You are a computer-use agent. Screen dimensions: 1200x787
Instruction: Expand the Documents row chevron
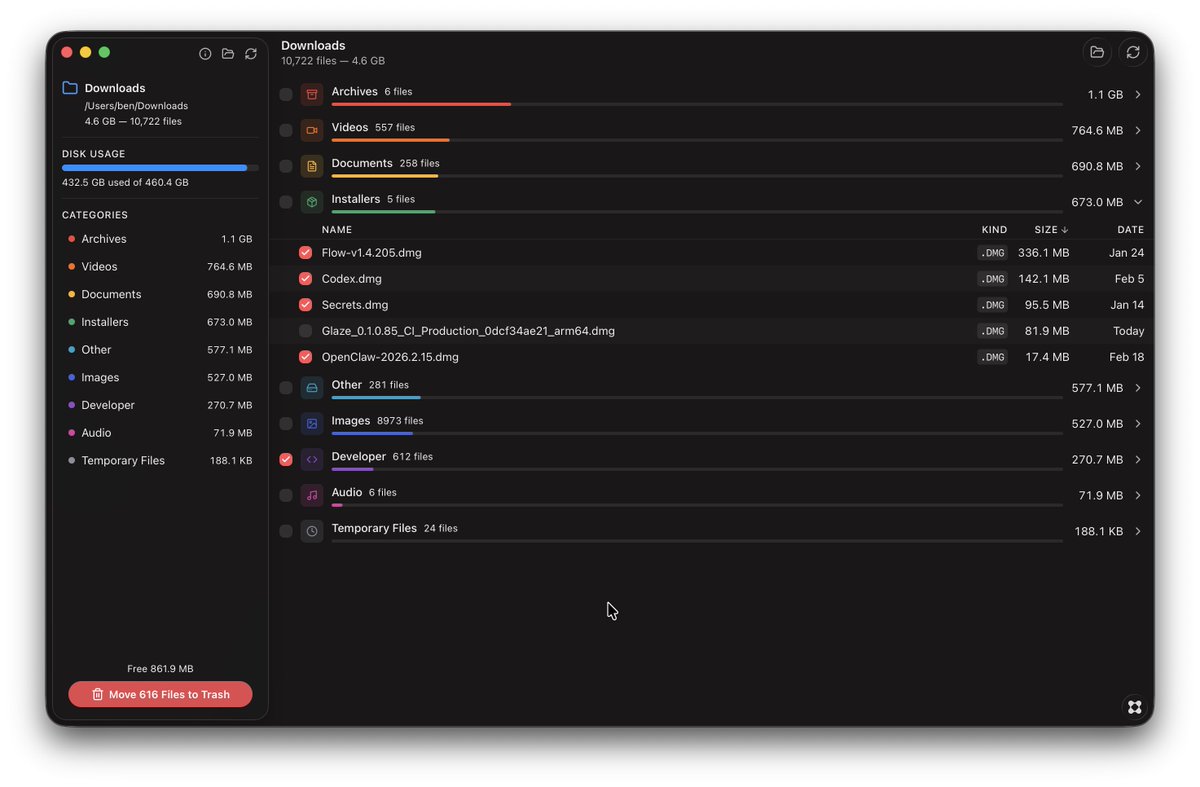(1138, 167)
